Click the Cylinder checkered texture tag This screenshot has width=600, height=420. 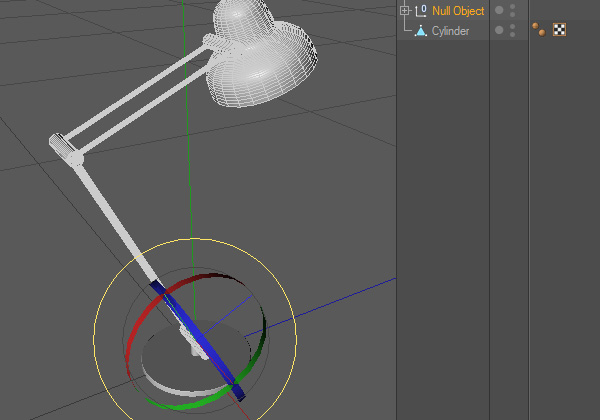click(559, 30)
